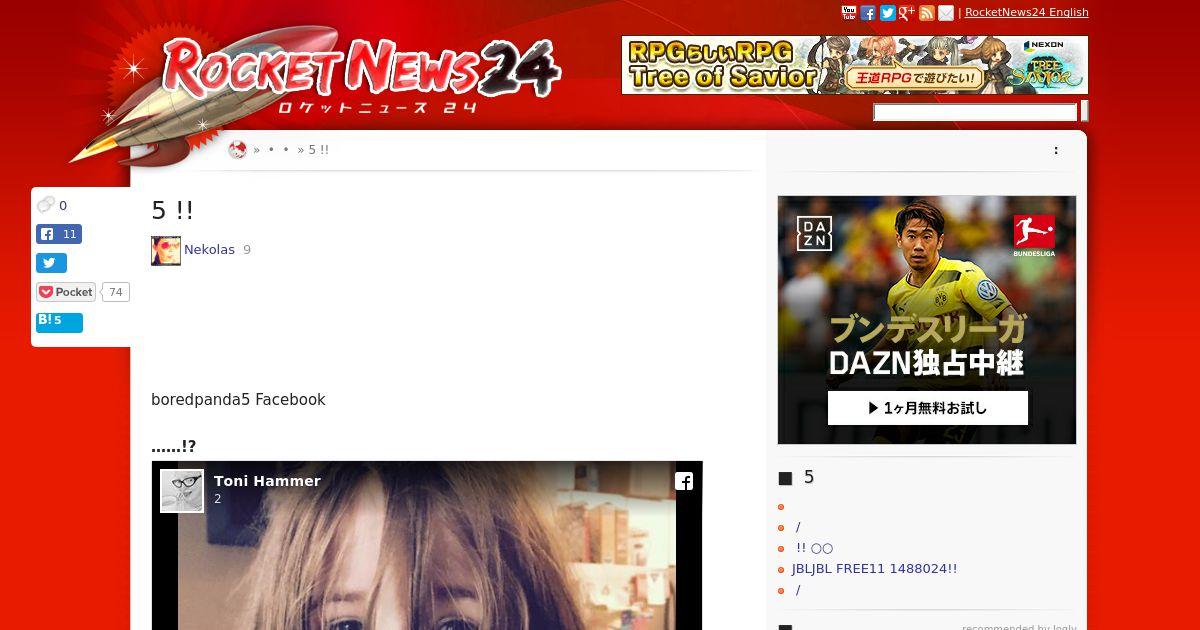Viewport: 1200px width, 630px height.
Task: Open author link Nekolas
Action: click(x=209, y=250)
